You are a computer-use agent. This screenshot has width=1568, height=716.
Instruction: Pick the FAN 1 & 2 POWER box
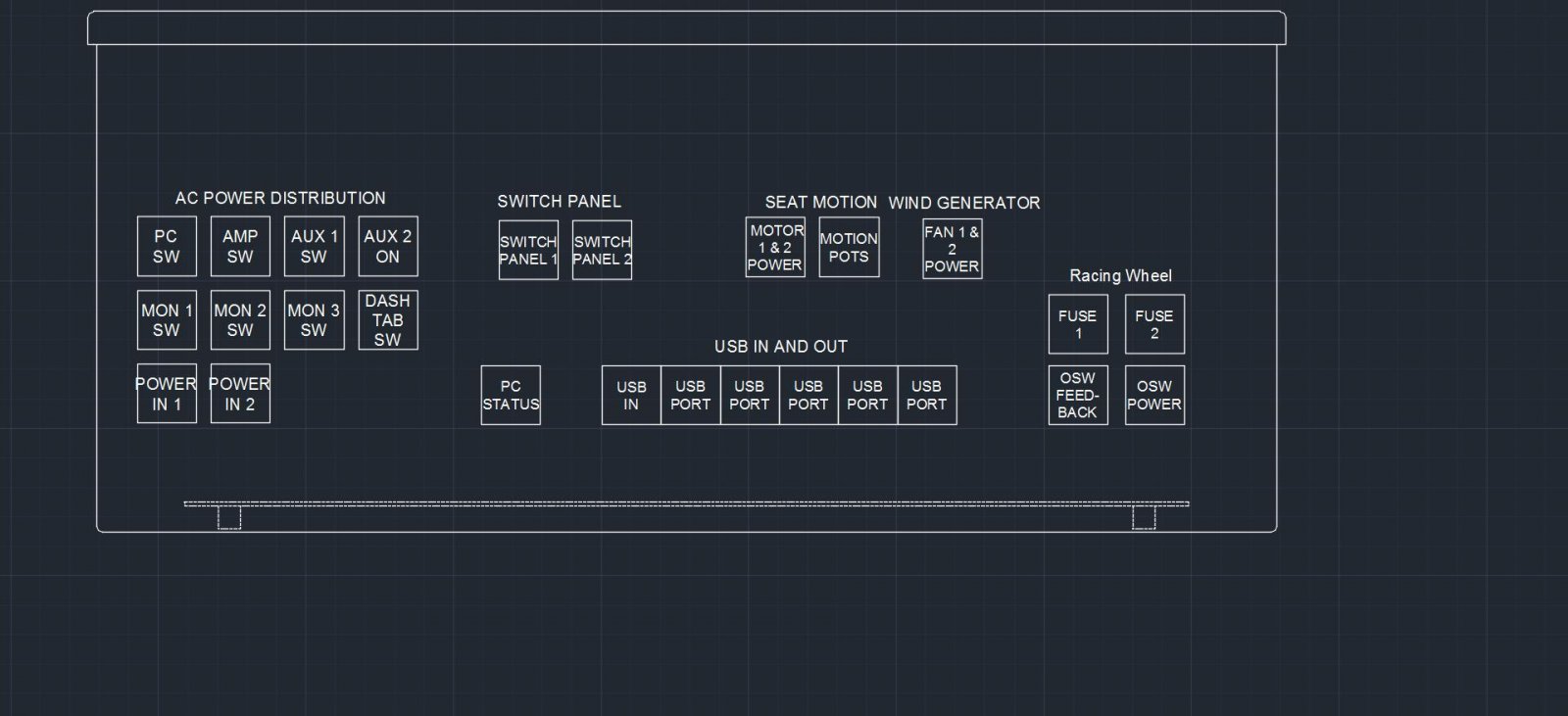coord(953,249)
